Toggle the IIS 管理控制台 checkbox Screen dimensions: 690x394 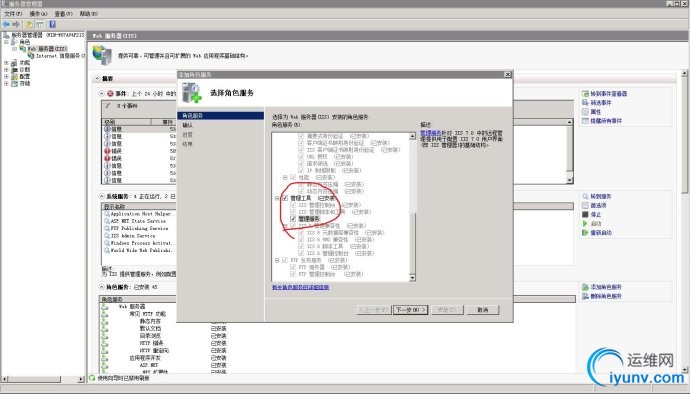click(293, 205)
